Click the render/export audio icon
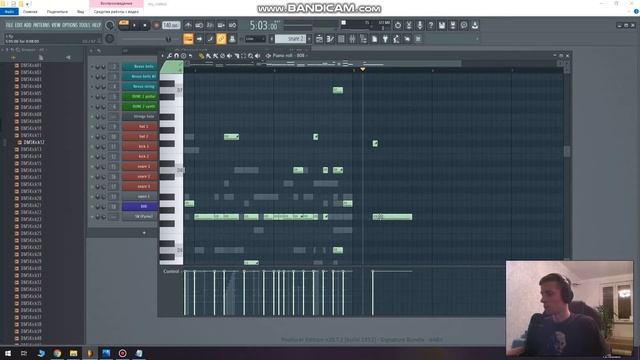This screenshot has width=640, height=360. [x=453, y=25]
